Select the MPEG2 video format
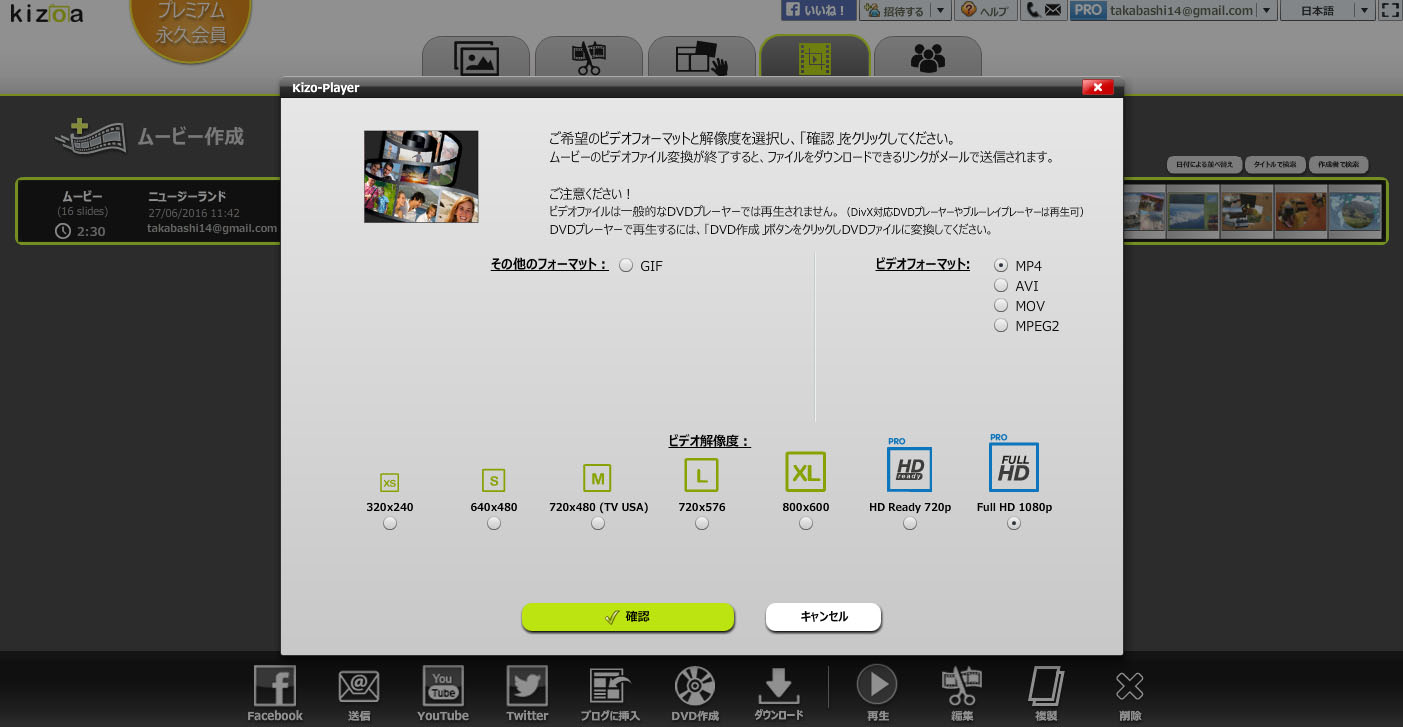The width and height of the screenshot is (1403, 727). pos(1001,326)
